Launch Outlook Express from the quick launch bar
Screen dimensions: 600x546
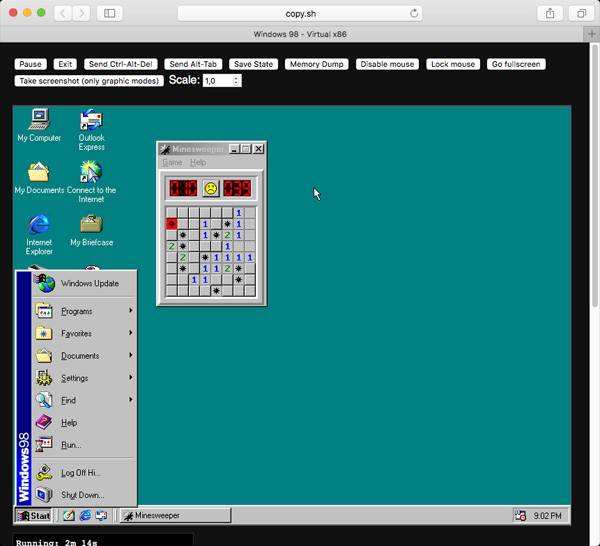click(x=101, y=516)
